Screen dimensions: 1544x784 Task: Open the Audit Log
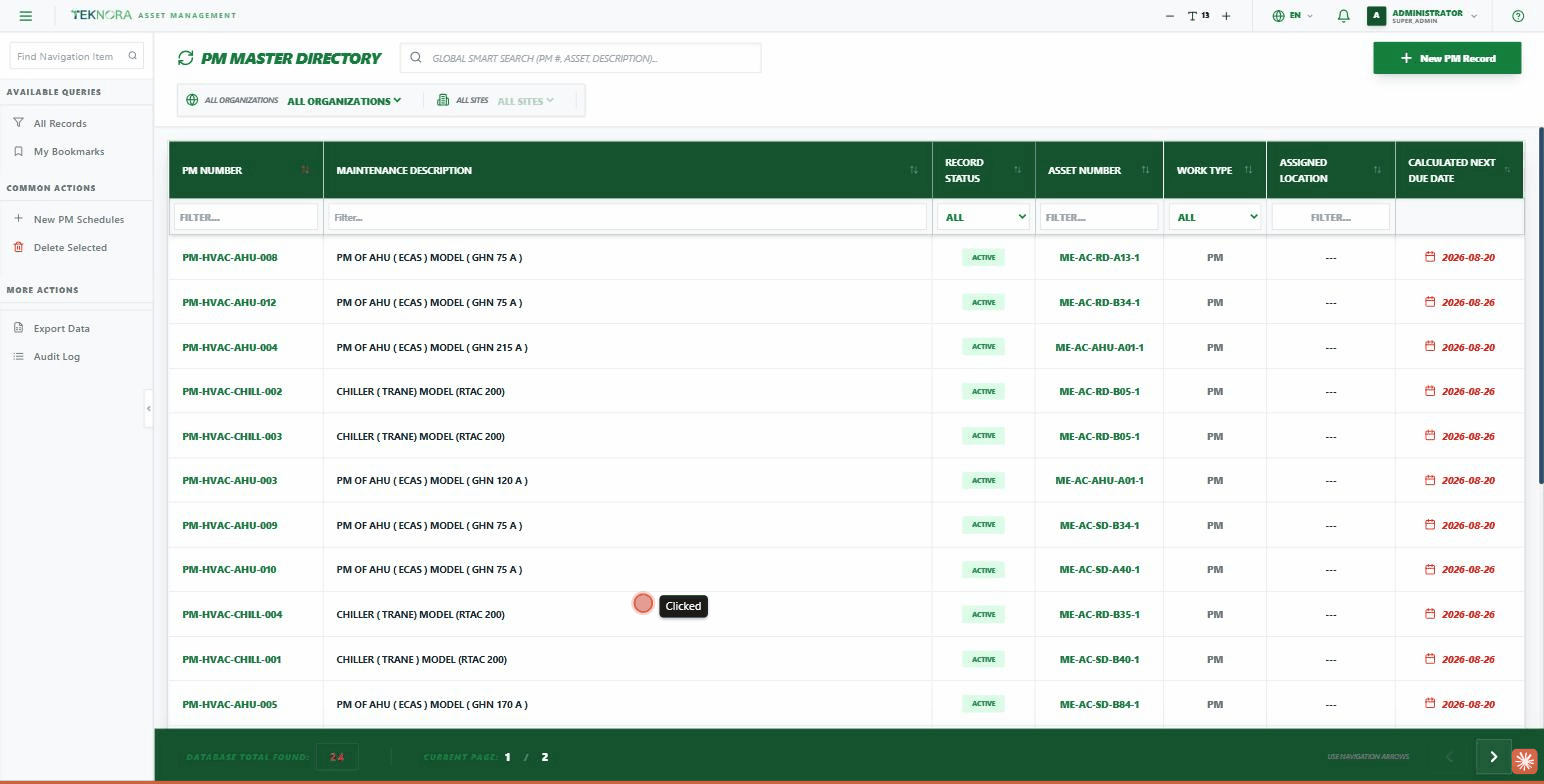point(56,356)
